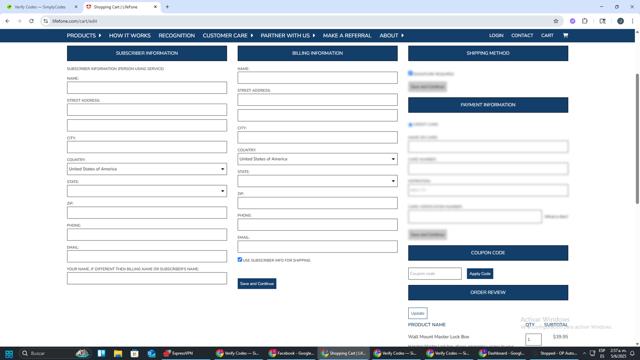Screen dimensions: 640x360
Task: Click the Subscriber Email field
Action: (147, 256)
